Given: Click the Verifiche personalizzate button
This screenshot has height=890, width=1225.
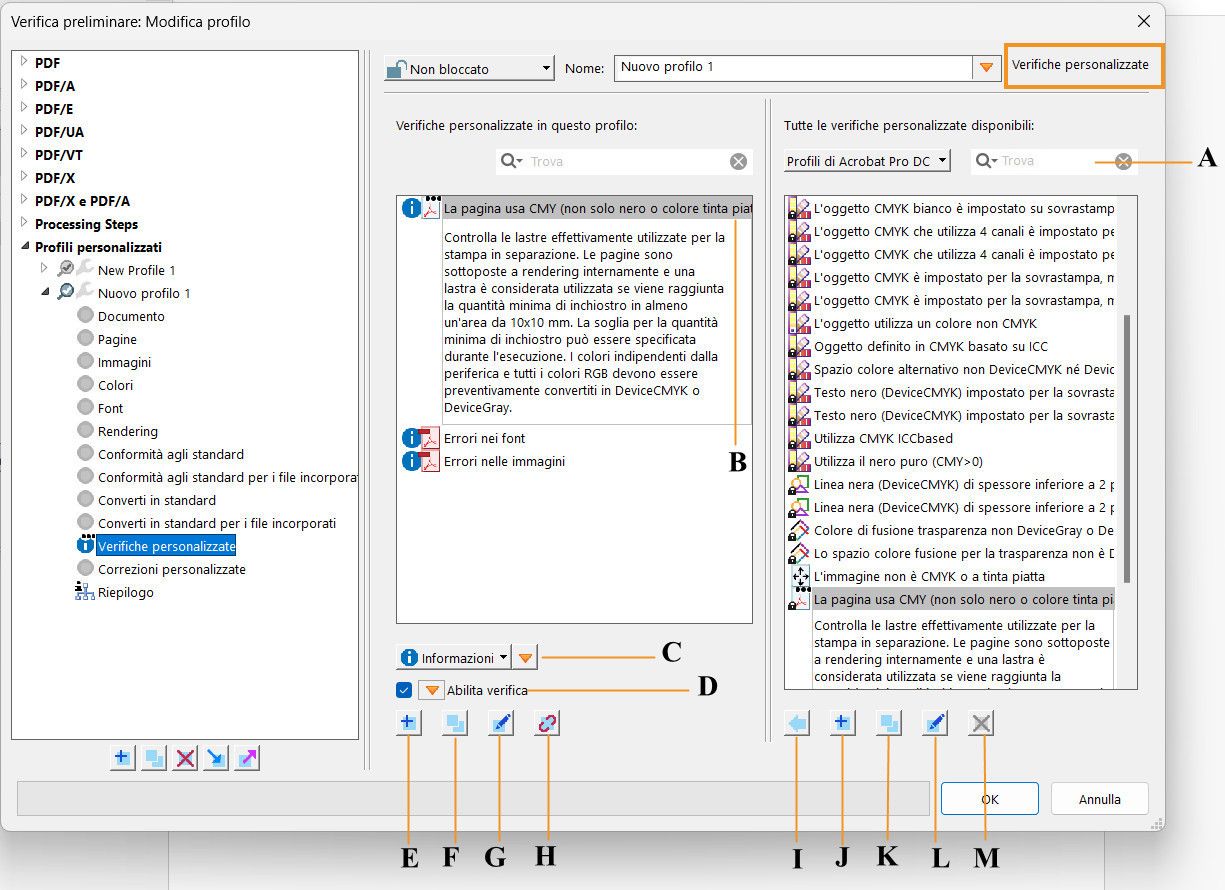Looking at the screenshot, I should coord(1083,64).
